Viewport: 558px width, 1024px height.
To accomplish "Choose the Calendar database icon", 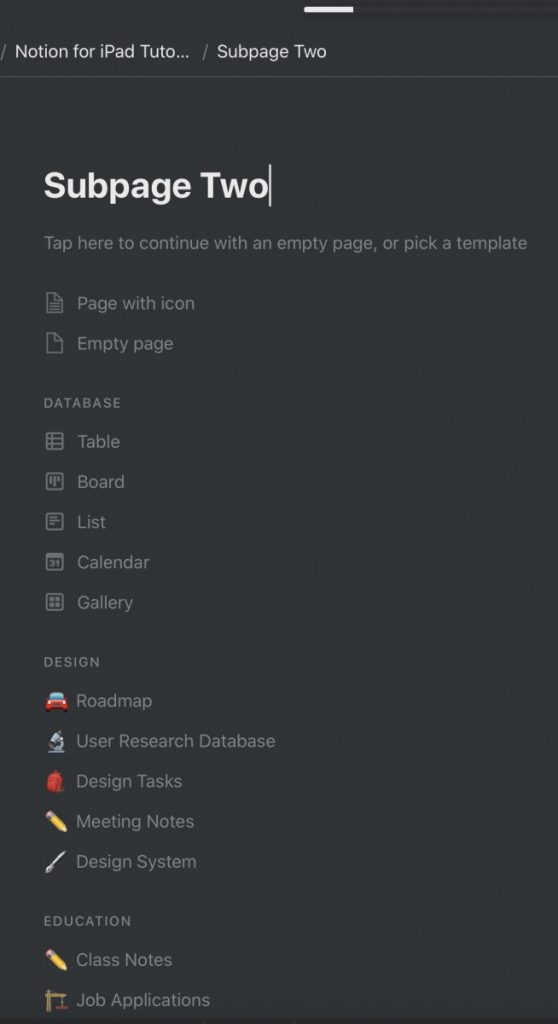I will click(55, 562).
